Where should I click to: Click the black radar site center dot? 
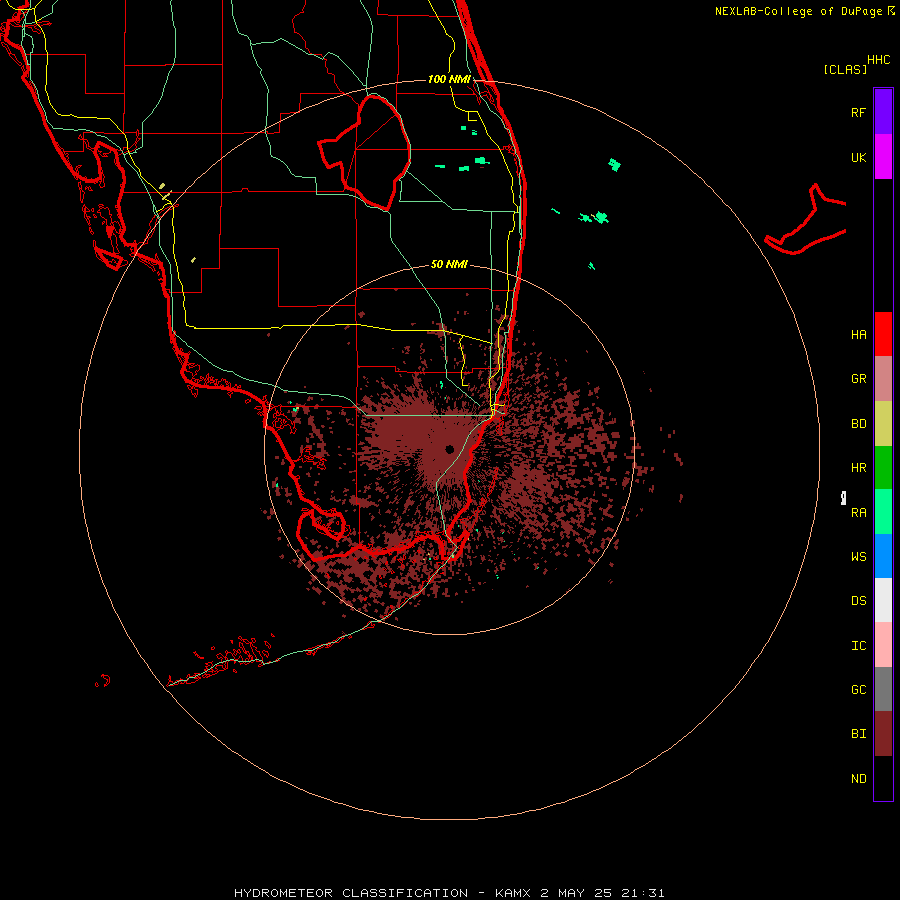[449, 449]
